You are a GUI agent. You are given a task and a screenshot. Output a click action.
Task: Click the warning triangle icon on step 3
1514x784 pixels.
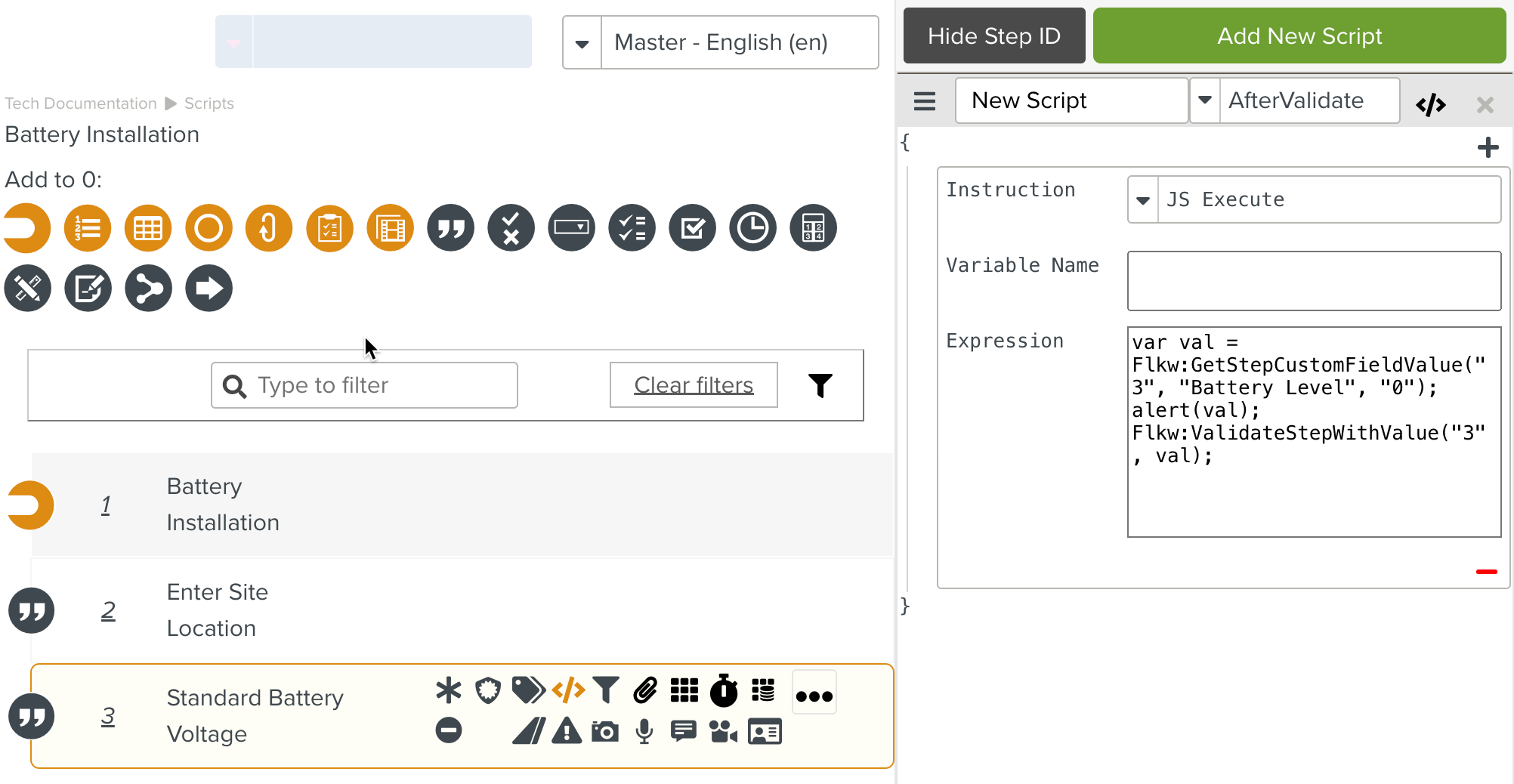pyautogui.click(x=566, y=730)
